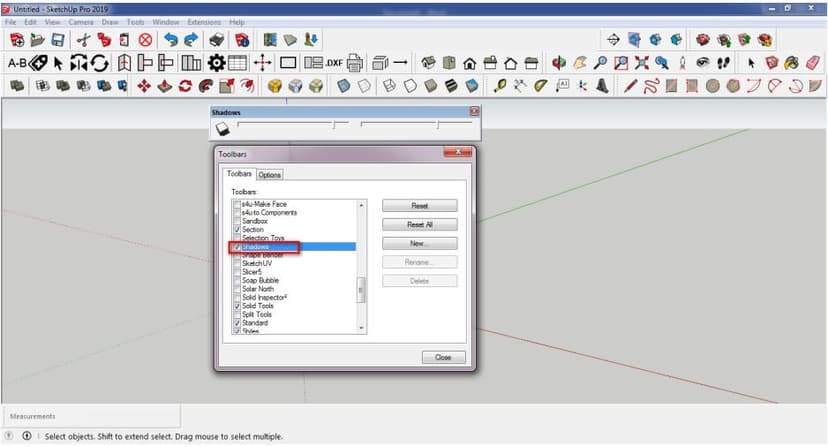Open the Extensions menu

point(204,22)
